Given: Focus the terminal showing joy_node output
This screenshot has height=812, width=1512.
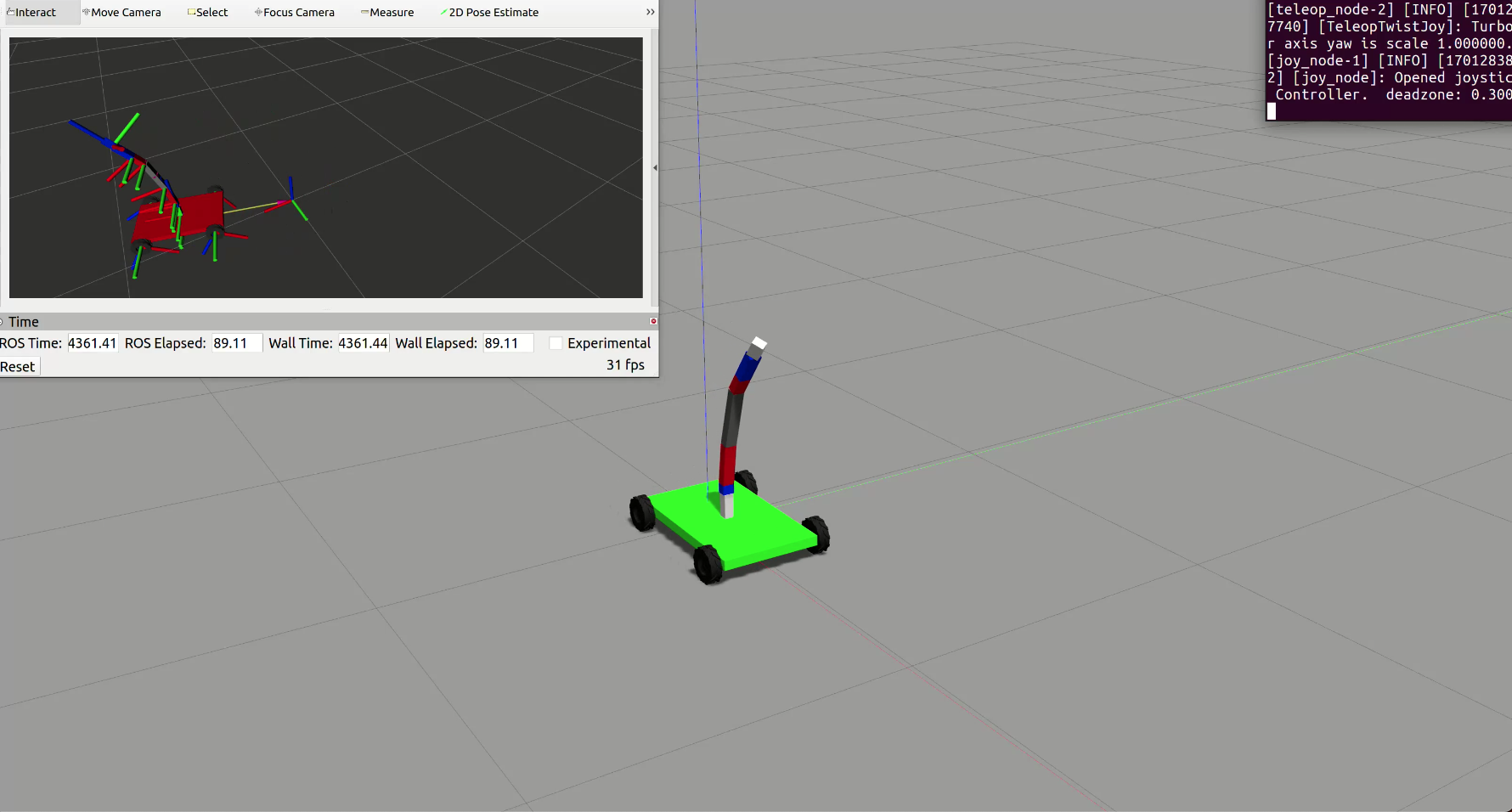Looking at the screenshot, I should point(1389,60).
